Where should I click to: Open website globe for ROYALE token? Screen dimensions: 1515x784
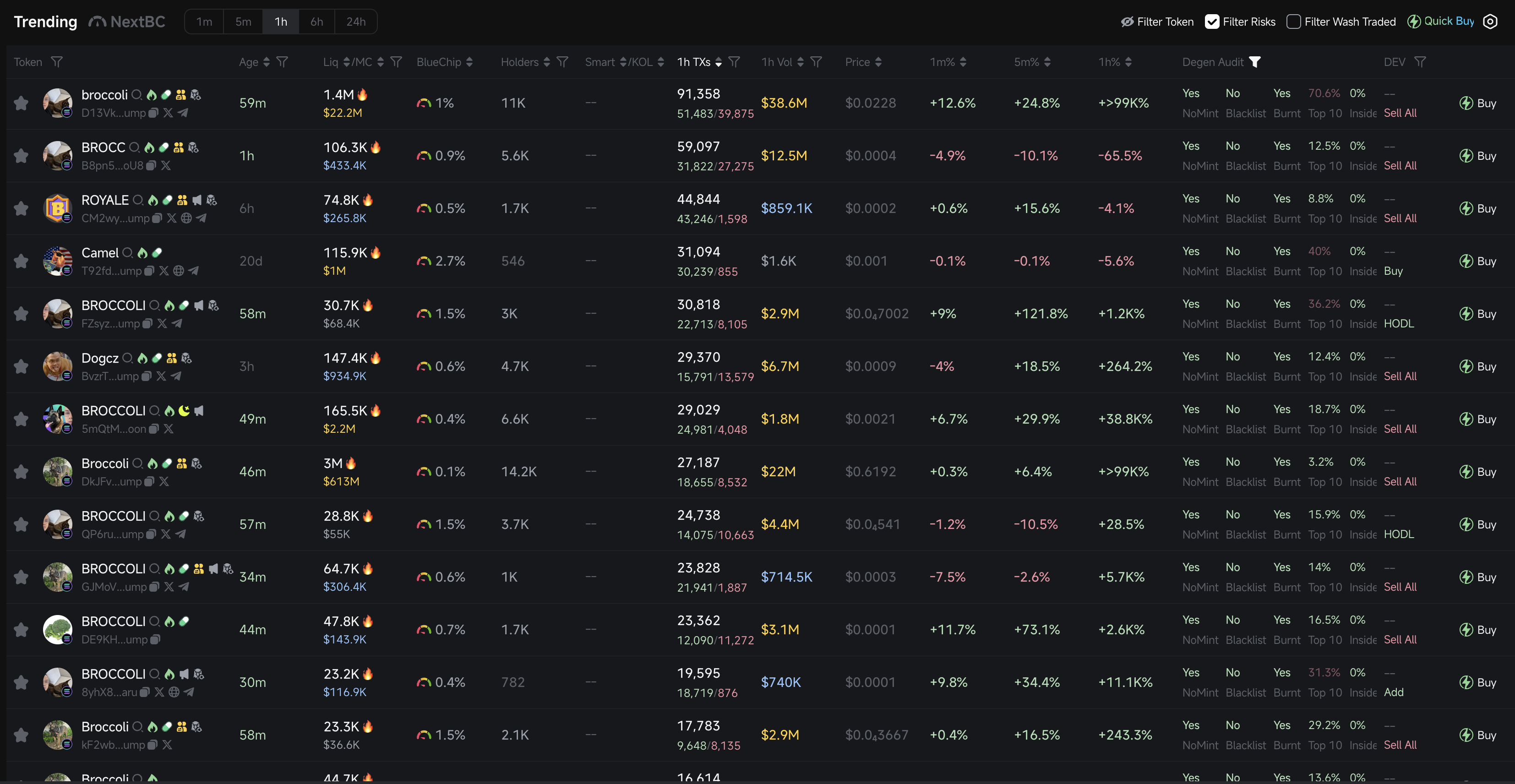pos(186,218)
